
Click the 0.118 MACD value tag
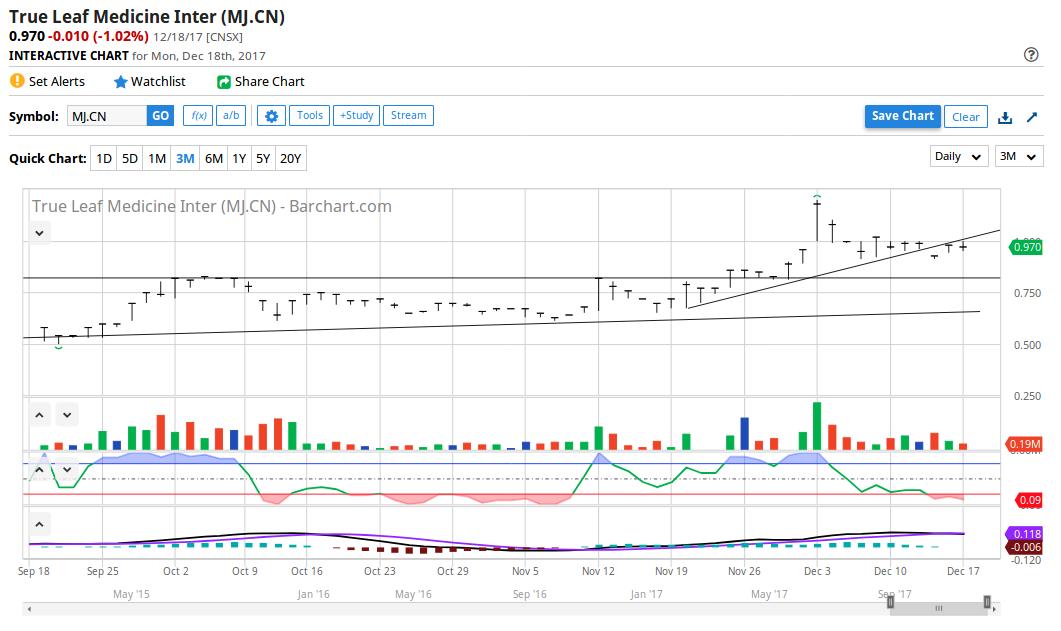tap(1024, 534)
